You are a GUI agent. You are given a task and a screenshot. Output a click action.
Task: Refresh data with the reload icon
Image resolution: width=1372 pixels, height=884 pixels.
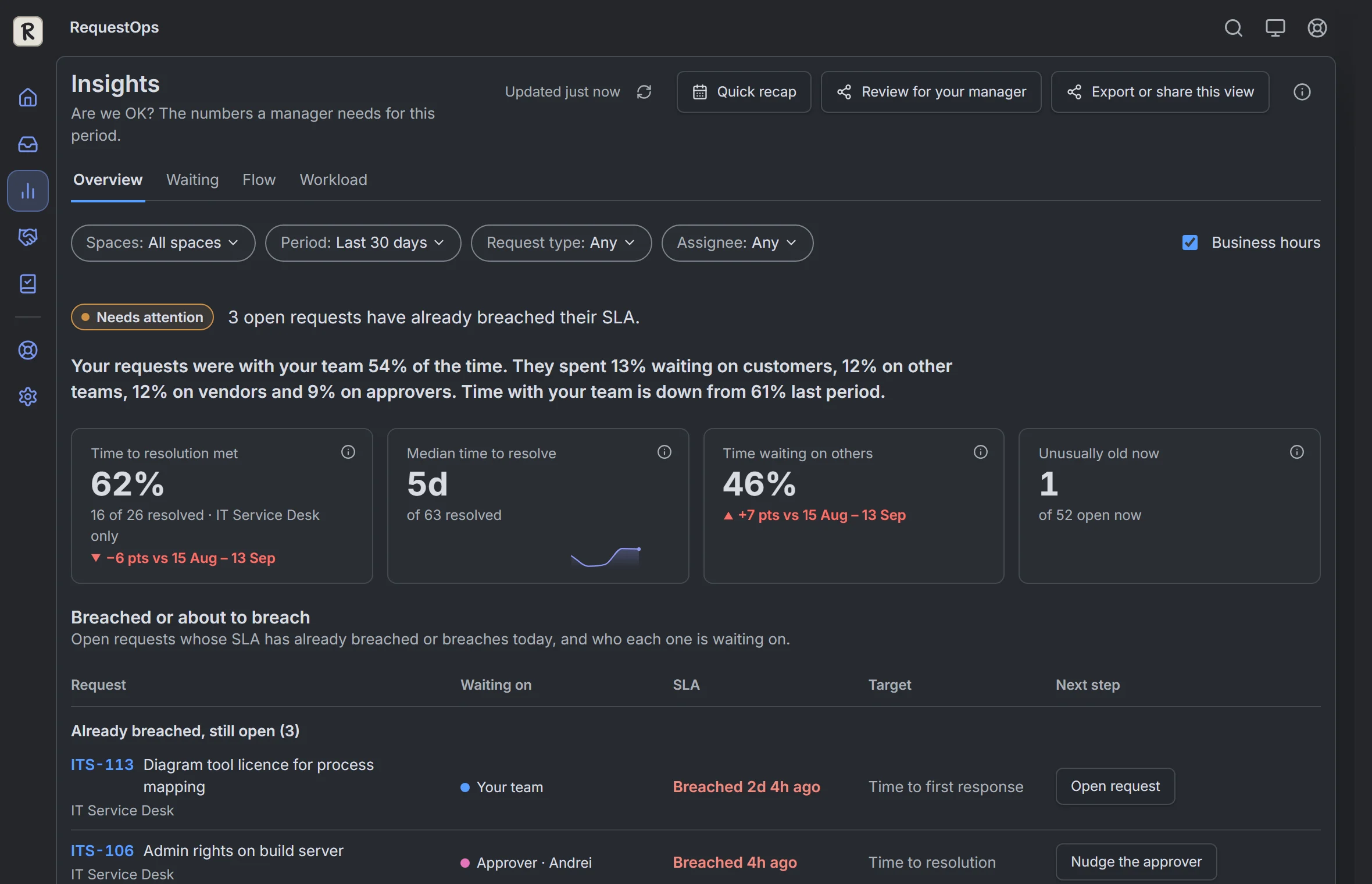coord(644,92)
